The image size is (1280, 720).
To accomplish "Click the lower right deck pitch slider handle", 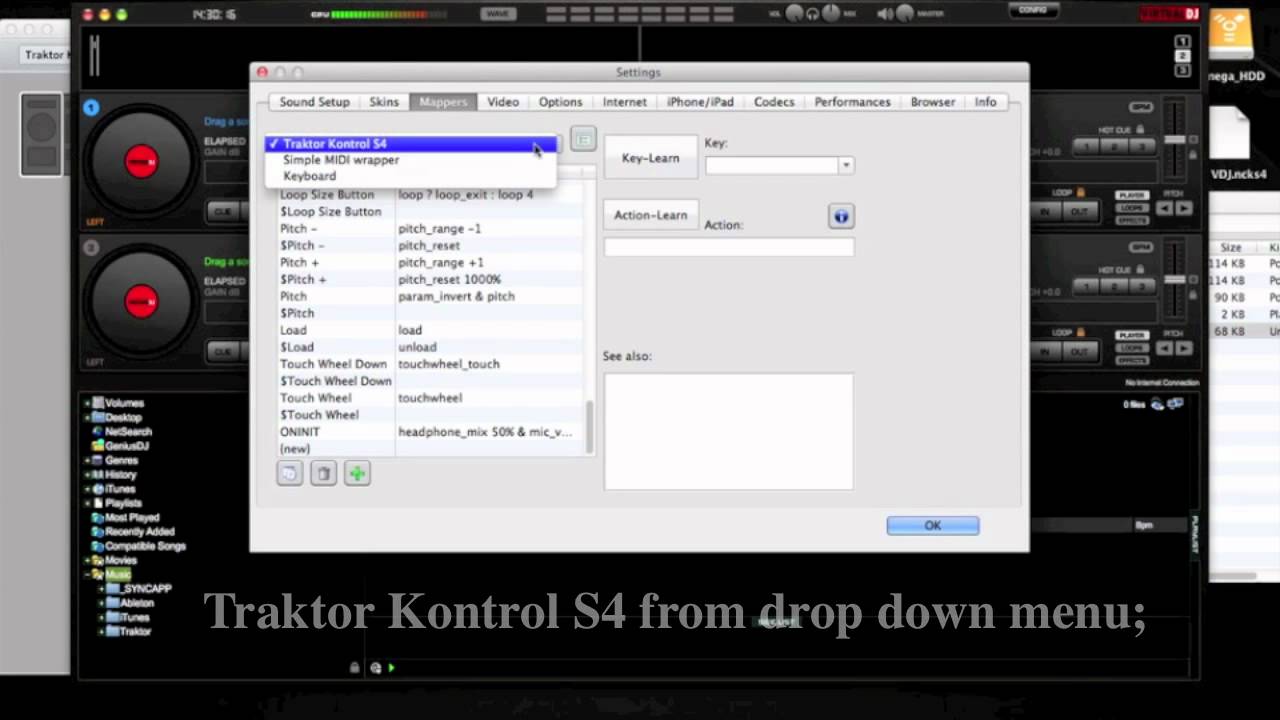I will tap(1175, 280).
